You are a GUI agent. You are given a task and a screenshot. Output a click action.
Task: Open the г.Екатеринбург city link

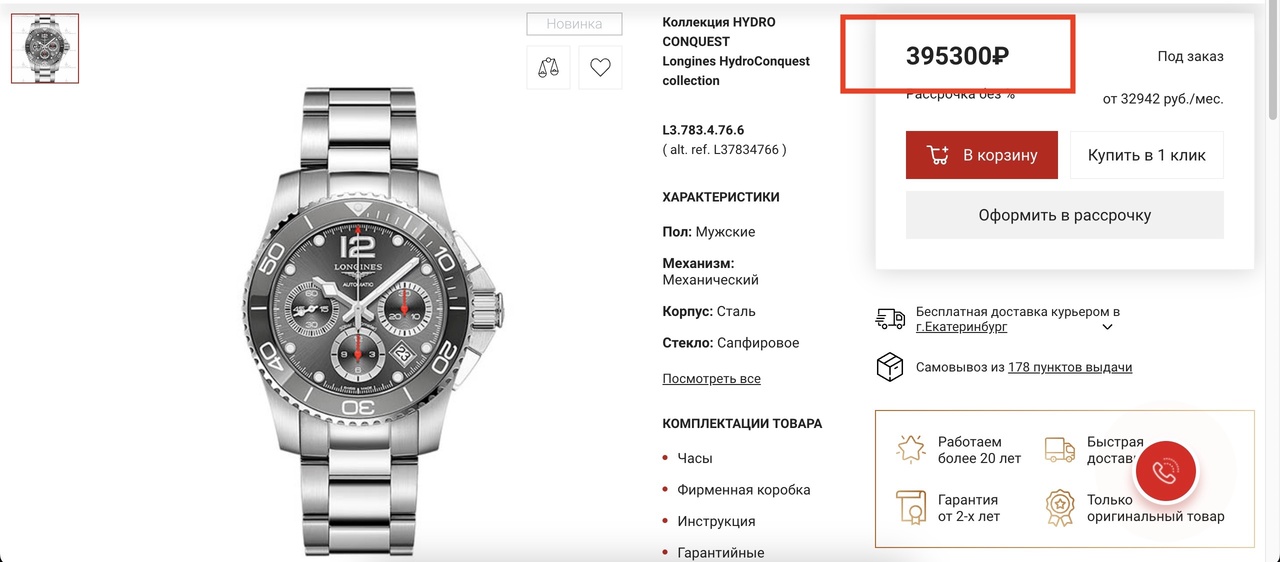coord(961,327)
